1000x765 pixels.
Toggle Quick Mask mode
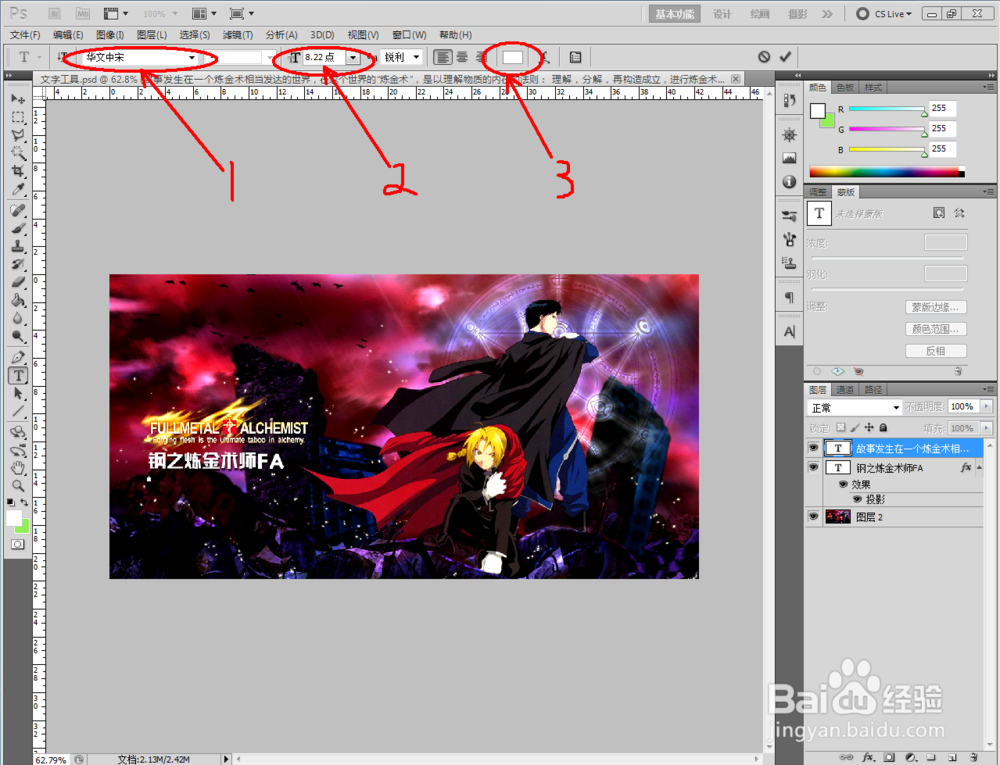17,544
